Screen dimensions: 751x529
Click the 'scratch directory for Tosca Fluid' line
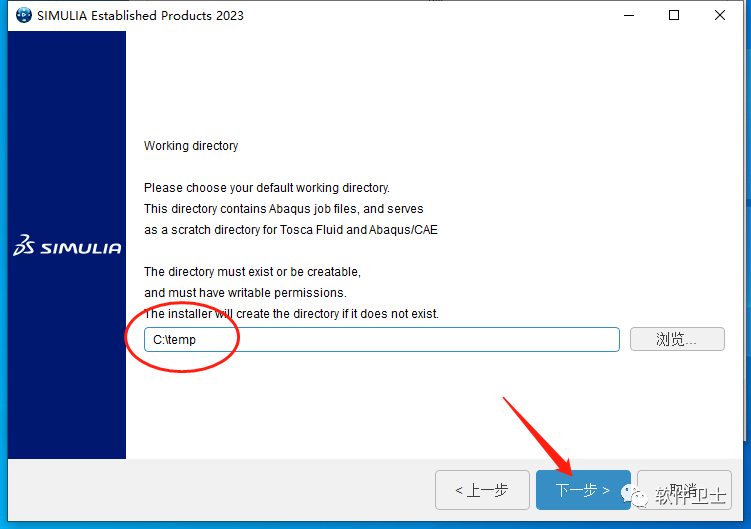coord(291,230)
